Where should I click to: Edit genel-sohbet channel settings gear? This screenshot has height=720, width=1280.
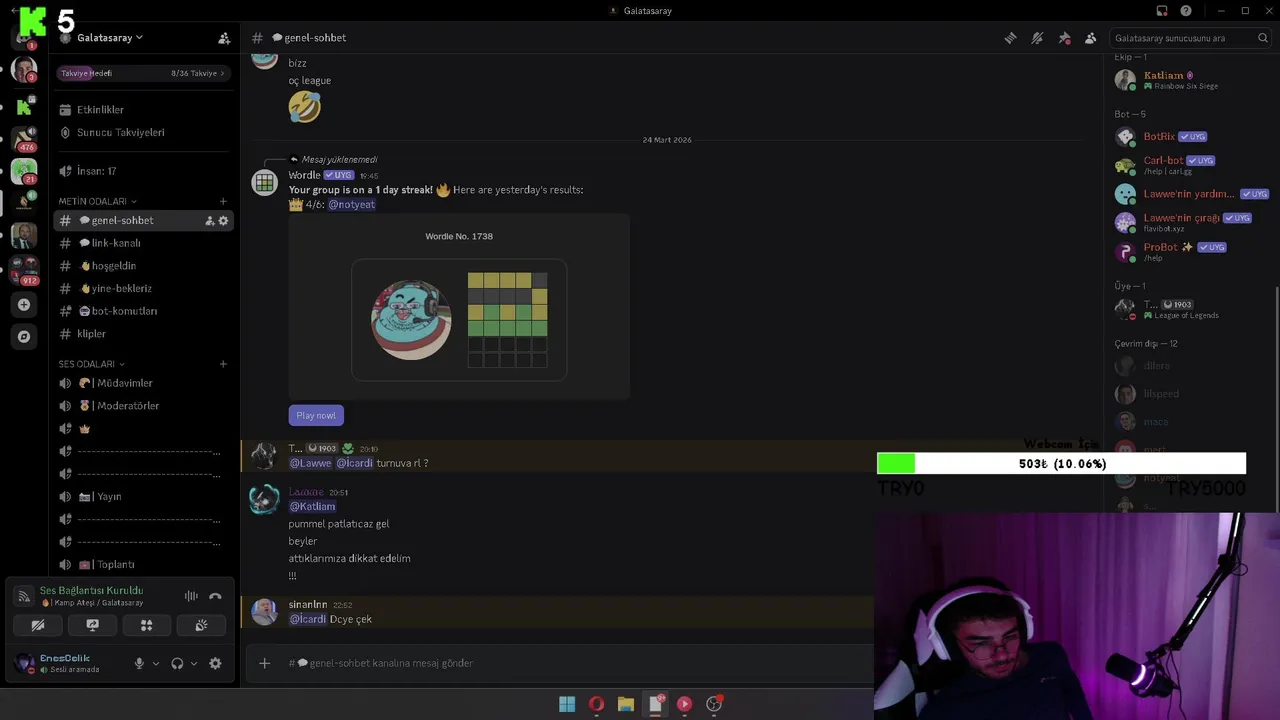(x=223, y=221)
